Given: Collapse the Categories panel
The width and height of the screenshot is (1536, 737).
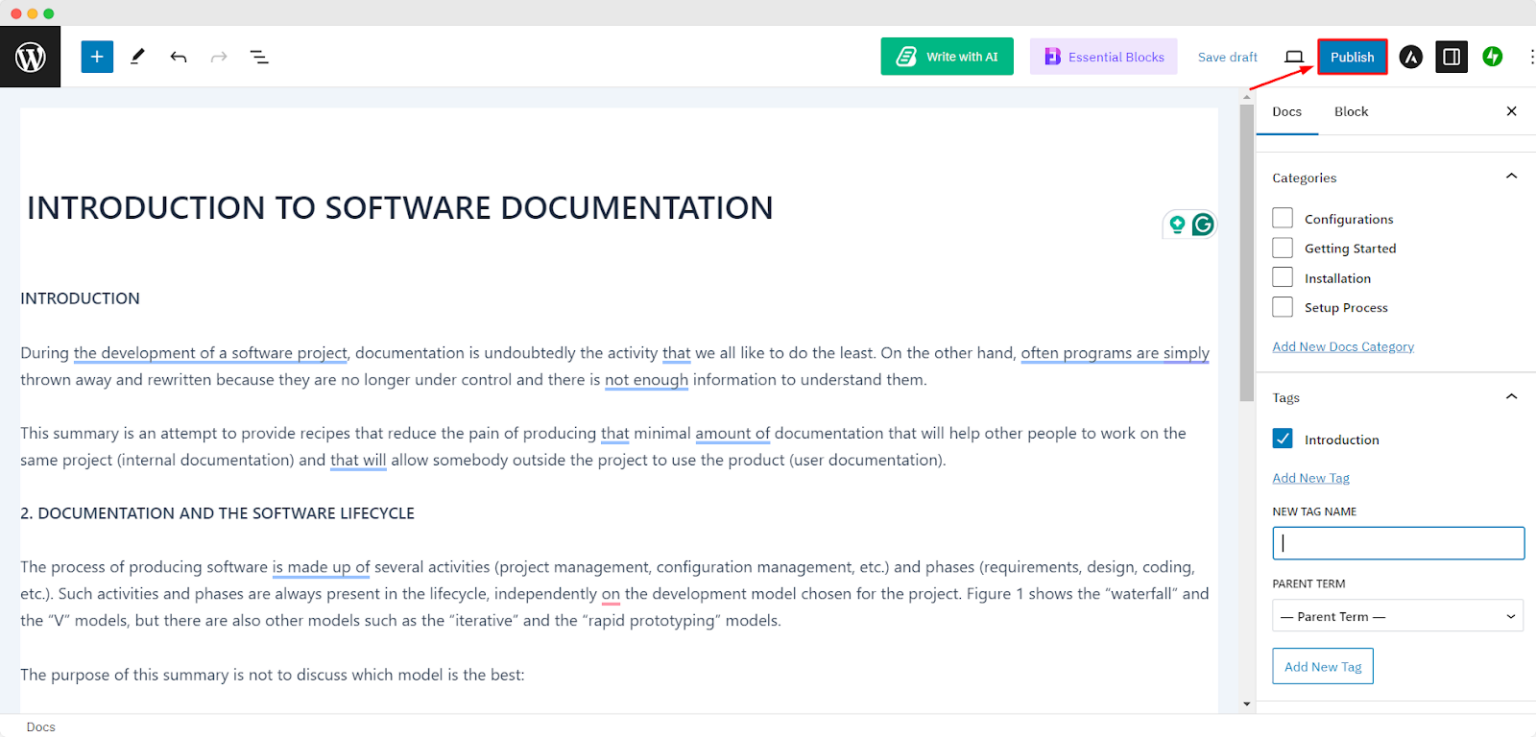Looking at the screenshot, I should pyautogui.click(x=1511, y=175).
